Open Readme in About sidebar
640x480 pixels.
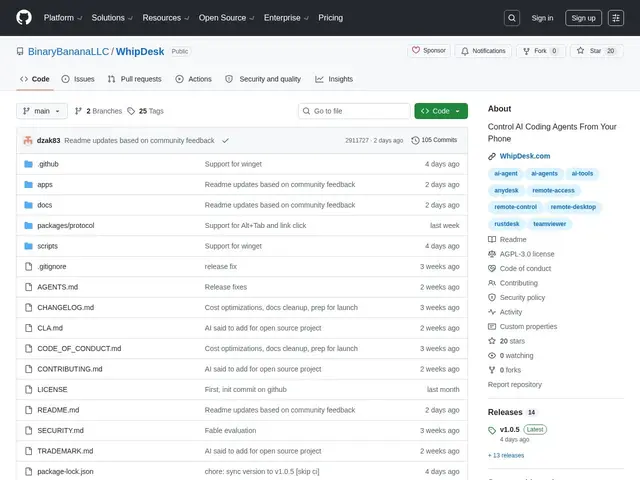click(507, 240)
